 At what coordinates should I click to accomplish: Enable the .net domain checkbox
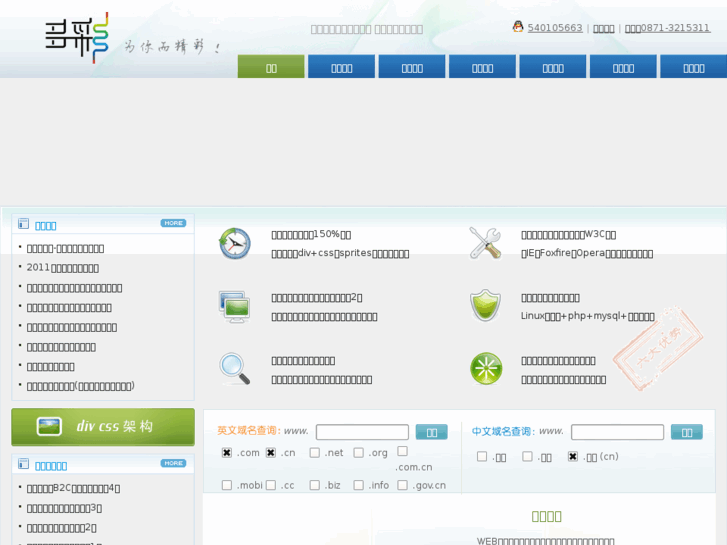pos(314,453)
